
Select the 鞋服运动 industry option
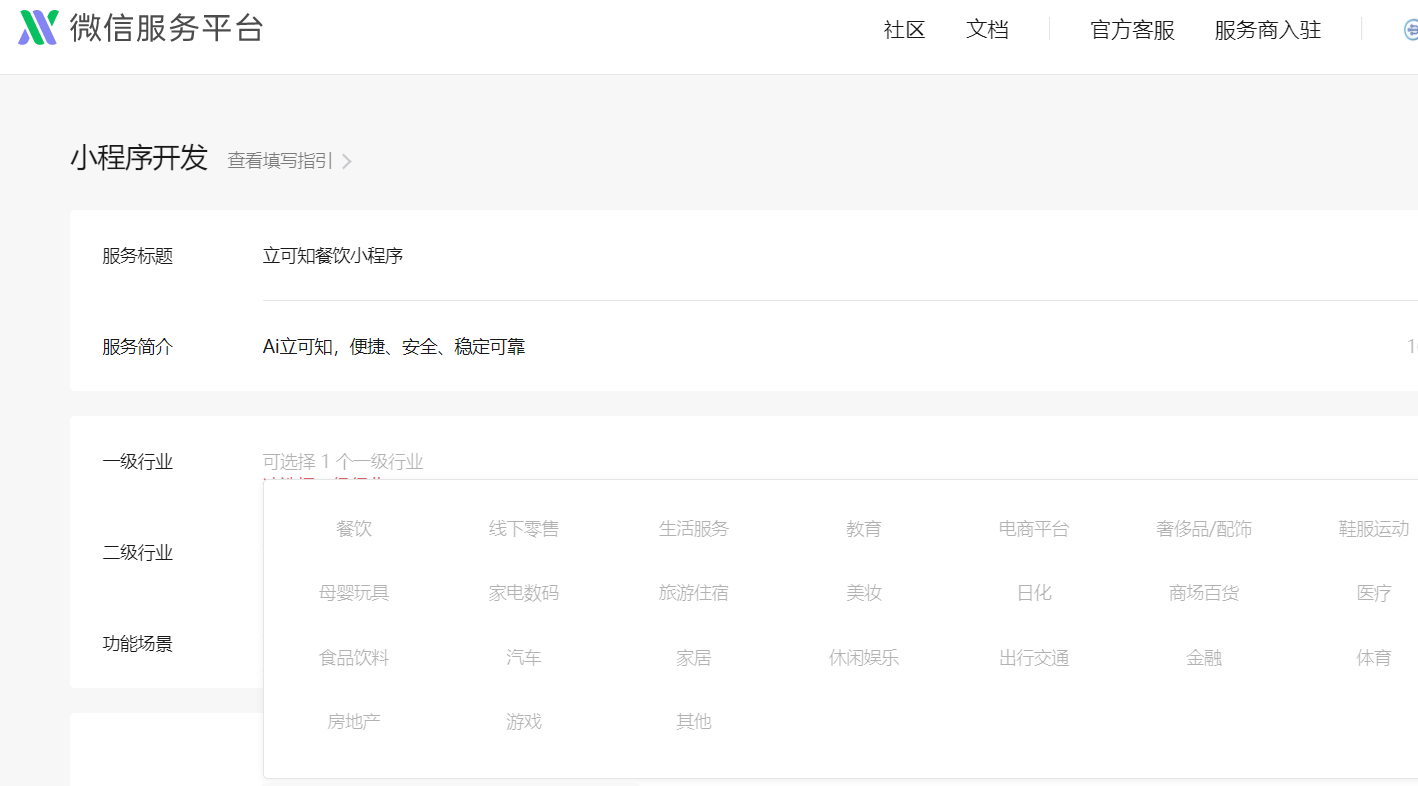click(x=1374, y=529)
